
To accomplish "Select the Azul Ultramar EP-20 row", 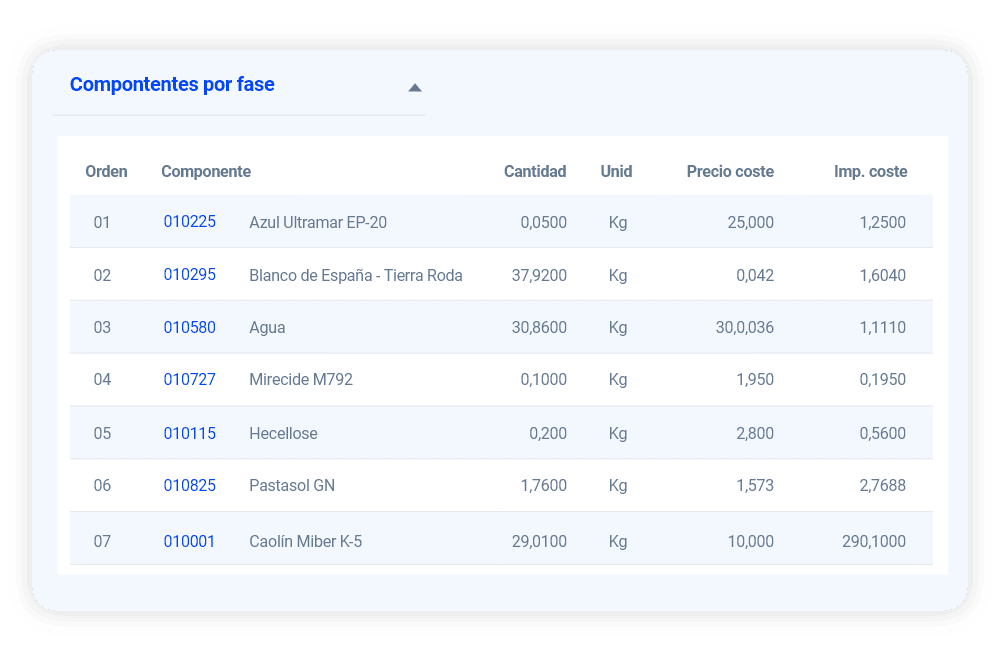I will click(501, 222).
